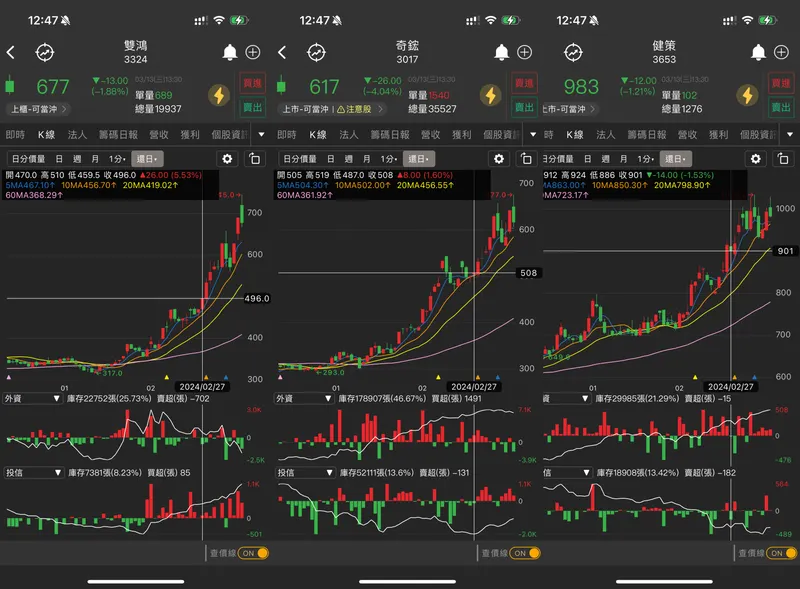Screen dimensions: 800x589
Task: Tap the rotate-screen icon on 奇鋐 chart
Action: tap(526, 159)
